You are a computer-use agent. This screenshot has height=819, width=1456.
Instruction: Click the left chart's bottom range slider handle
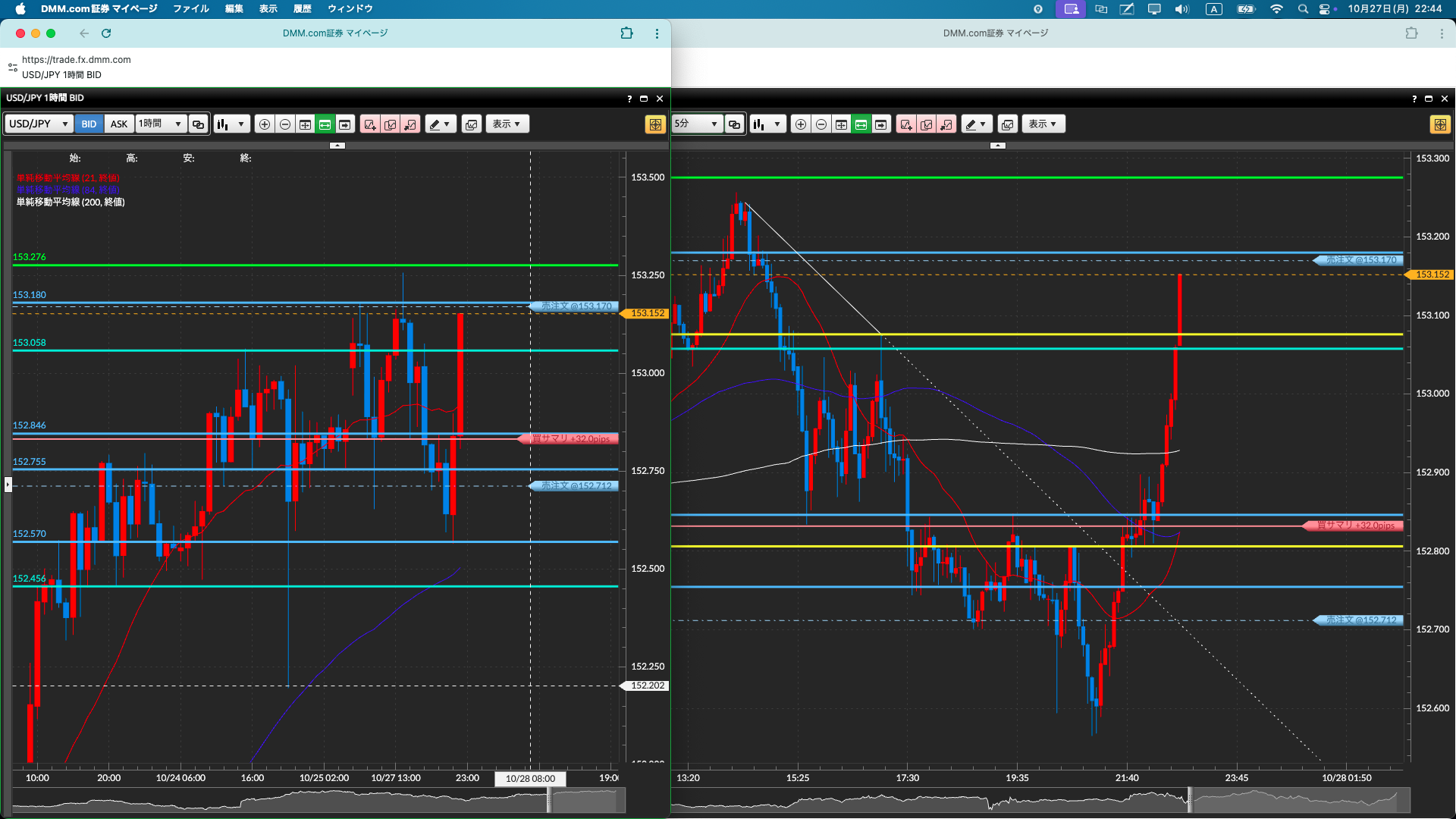coord(549,800)
